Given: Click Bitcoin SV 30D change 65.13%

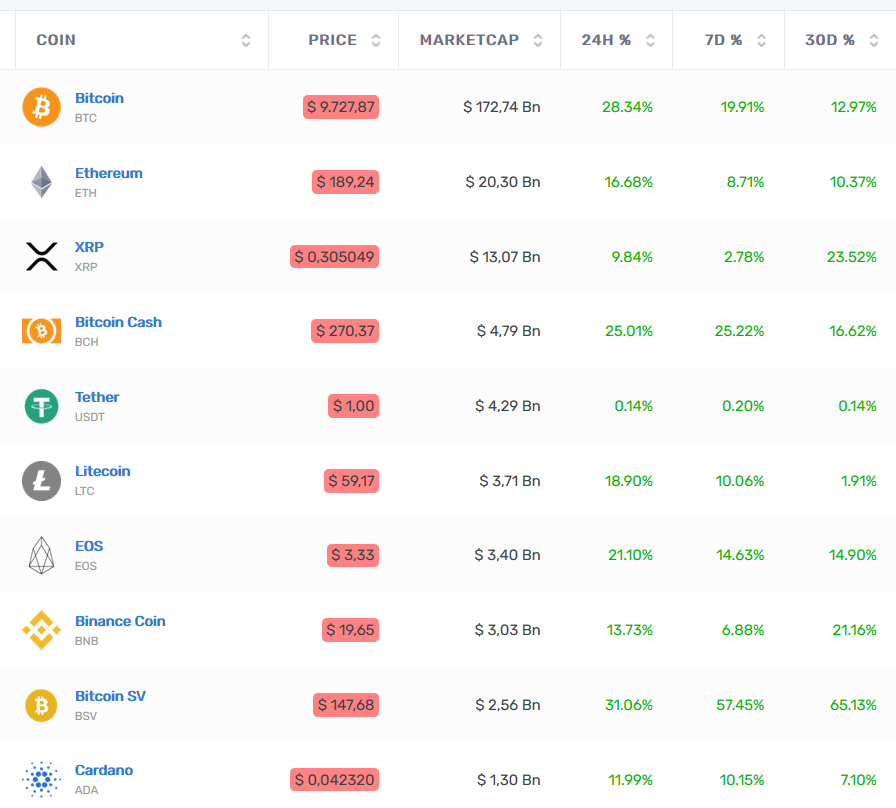Looking at the screenshot, I should tap(853, 705).
